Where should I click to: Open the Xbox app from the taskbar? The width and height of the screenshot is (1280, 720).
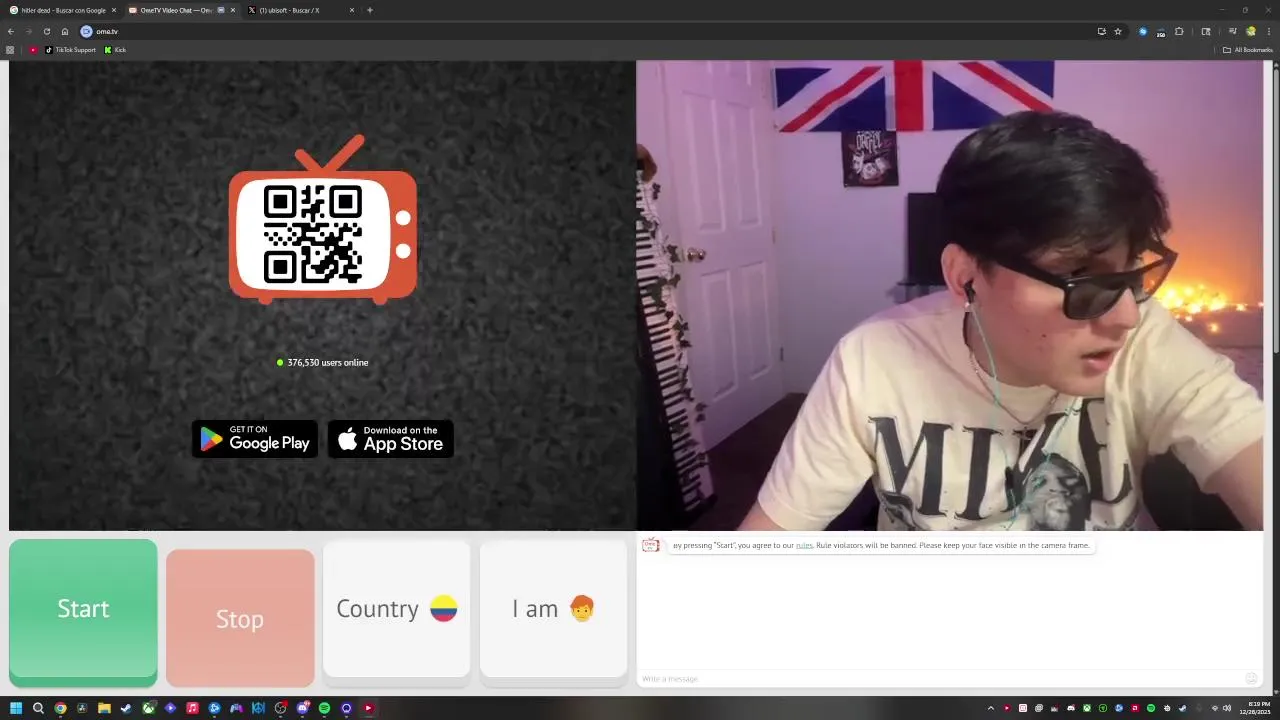(148, 708)
